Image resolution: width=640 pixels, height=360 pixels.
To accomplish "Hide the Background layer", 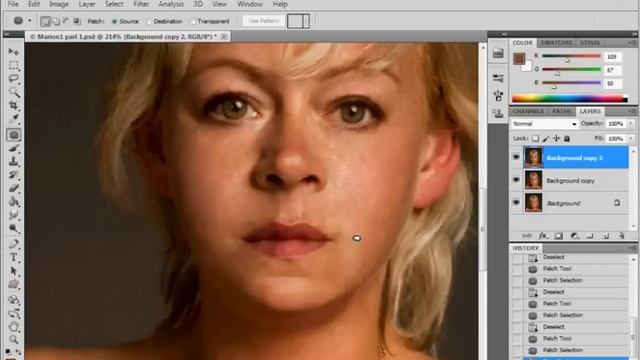I will (x=516, y=202).
